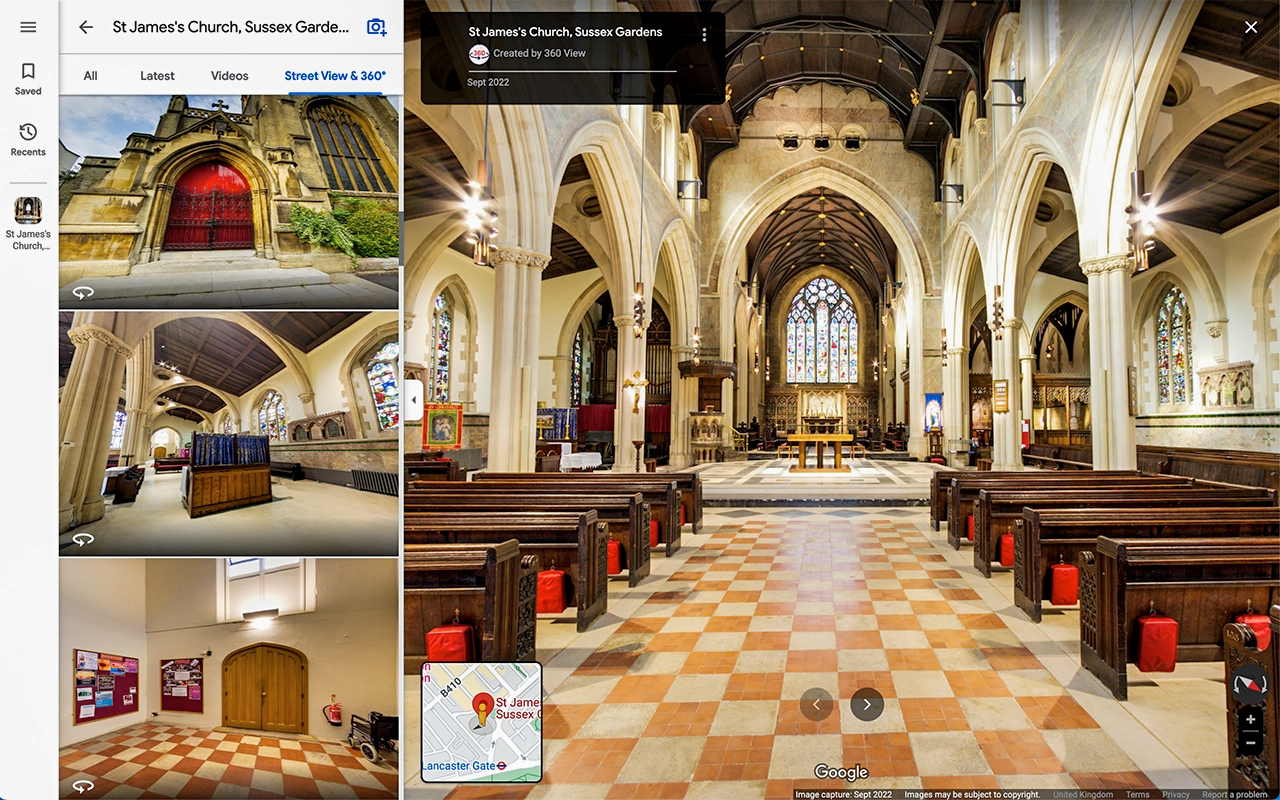This screenshot has width=1280, height=800.
Task: Open the main navigation hamburger menu
Action: click(x=28, y=27)
